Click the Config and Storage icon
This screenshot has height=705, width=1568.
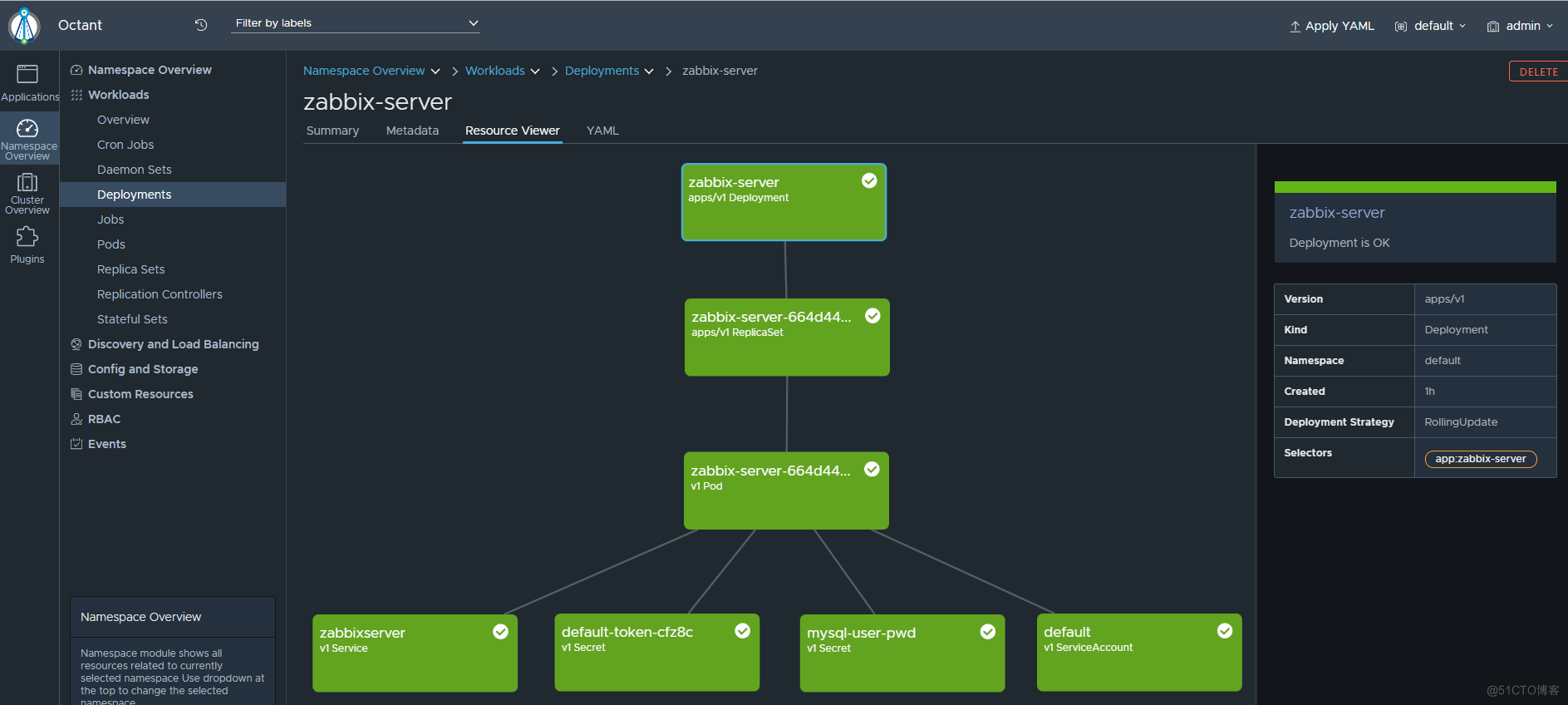coord(76,369)
